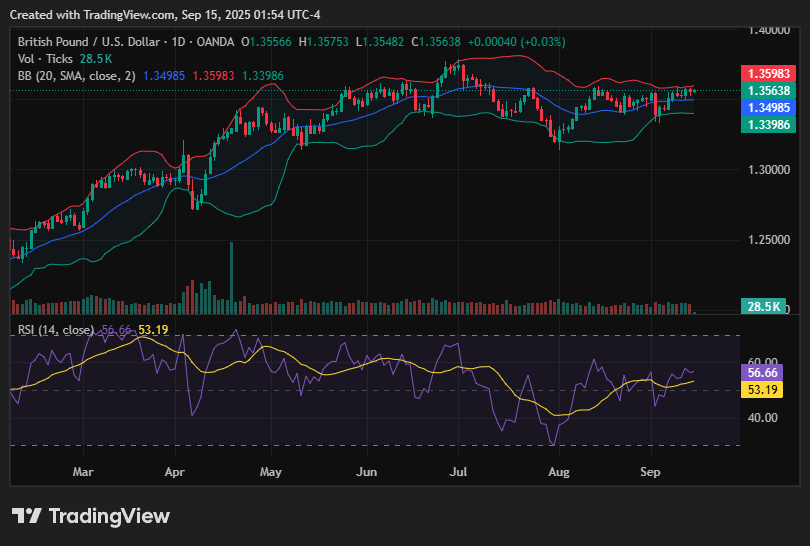The image size is (810, 546).
Task: Click the 60.00 RSI axis label
Action: [x=762, y=361]
